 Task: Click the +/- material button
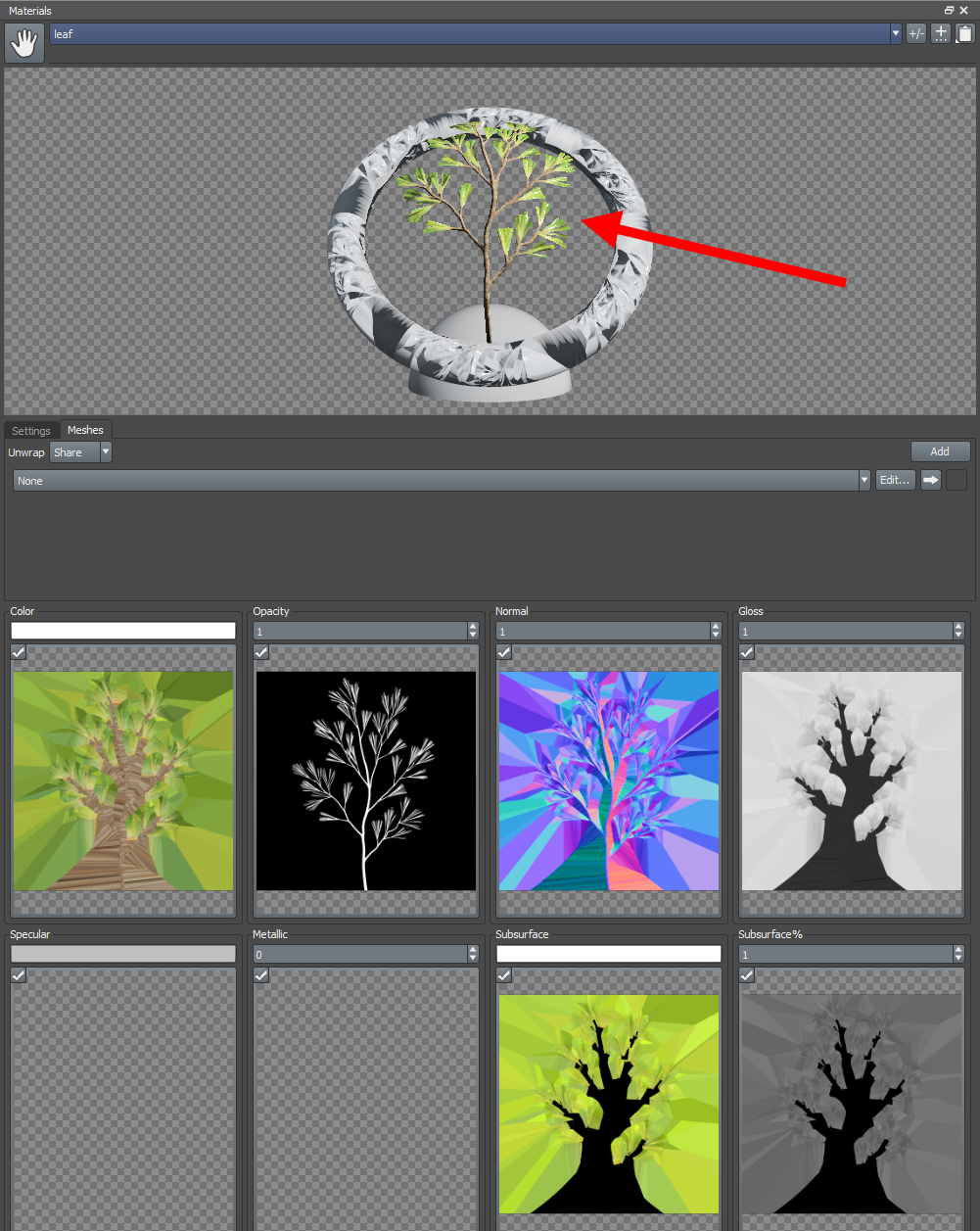(x=916, y=33)
